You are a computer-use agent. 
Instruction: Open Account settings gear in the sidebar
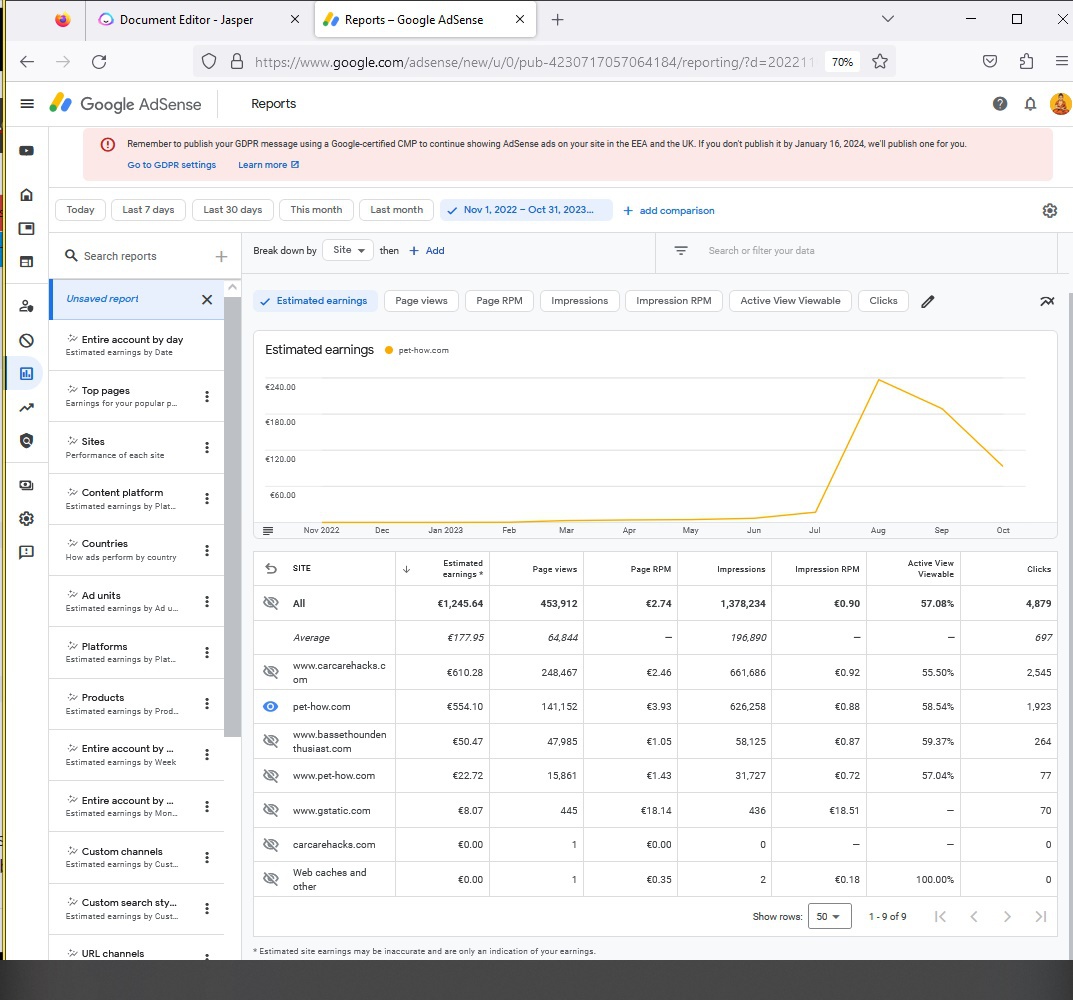click(26, 519)
